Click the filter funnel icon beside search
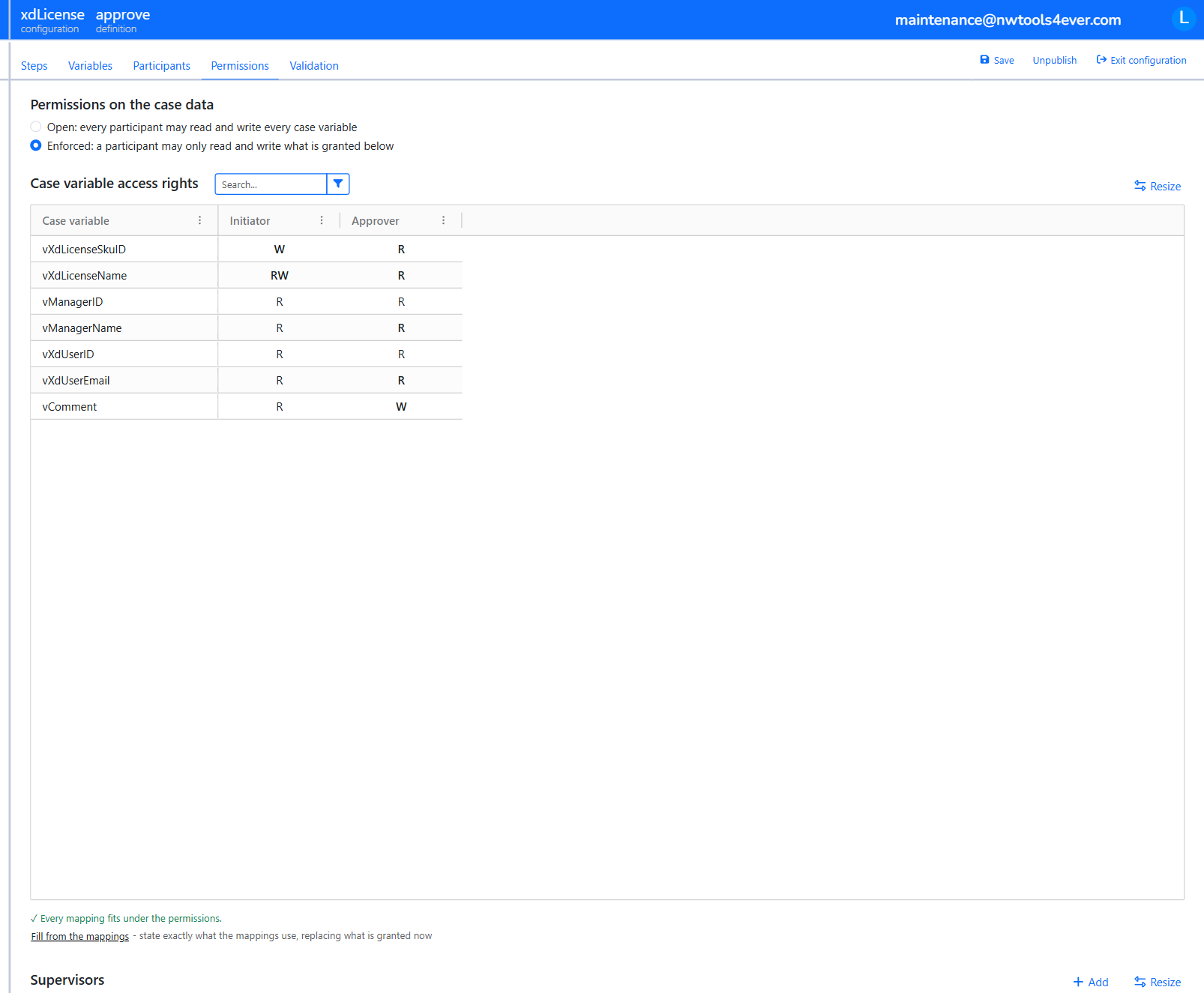 coord(338,184)
